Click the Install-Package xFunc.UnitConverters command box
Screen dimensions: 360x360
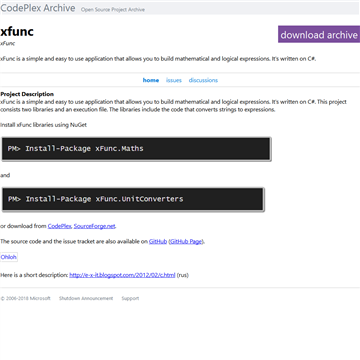point(133,199)
